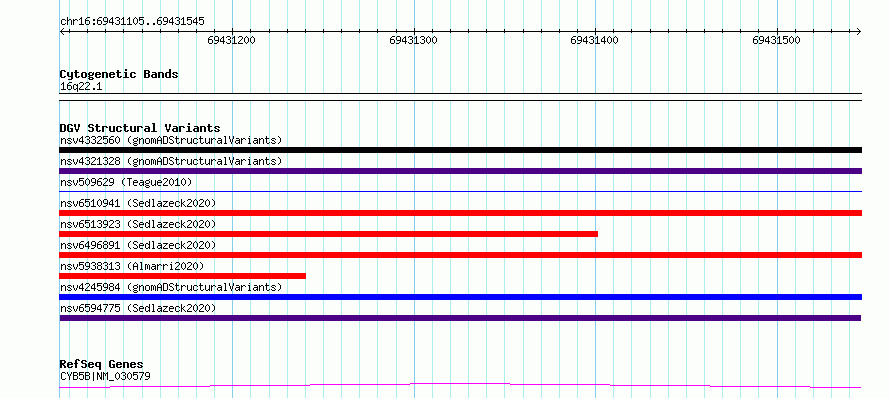The image size is (890, 398).
Task: Click the bright blue nsv4245984 variant bar
Action: coord(460,297)
